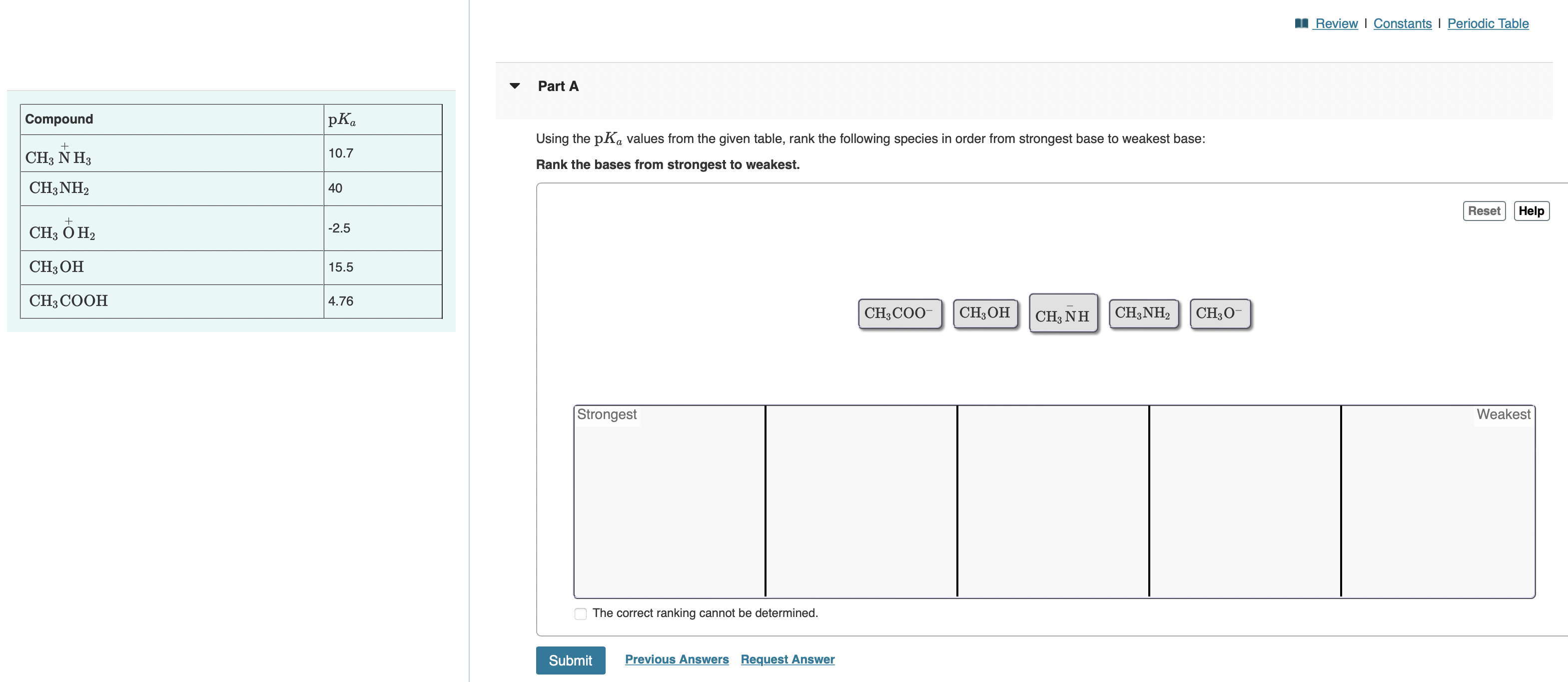Click the Submit button
The width and height of the screenshot is (1568, 682).
pyautogui.click(x=570, y=660)
